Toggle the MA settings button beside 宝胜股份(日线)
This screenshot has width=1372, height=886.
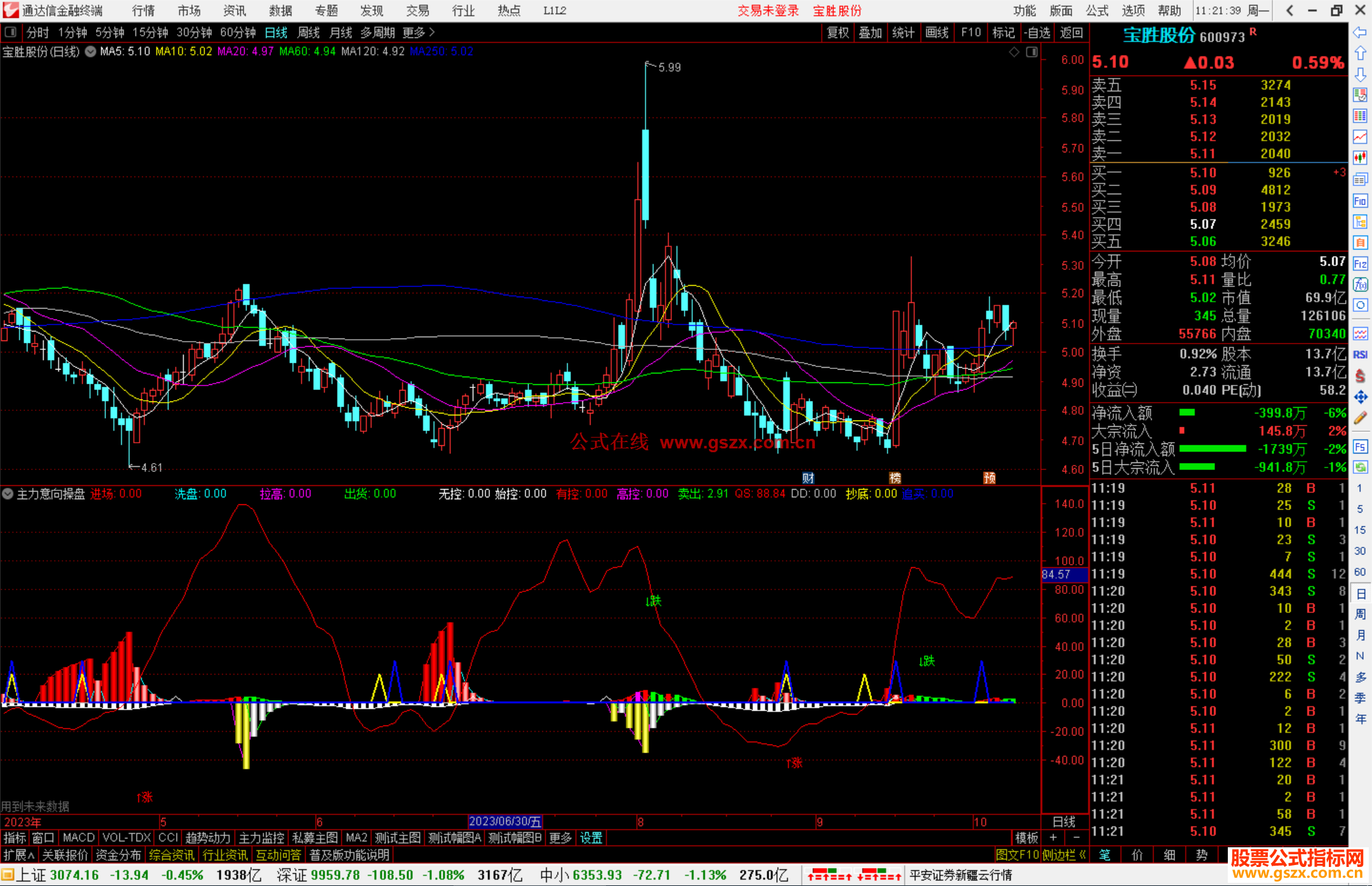click(91, 51)
